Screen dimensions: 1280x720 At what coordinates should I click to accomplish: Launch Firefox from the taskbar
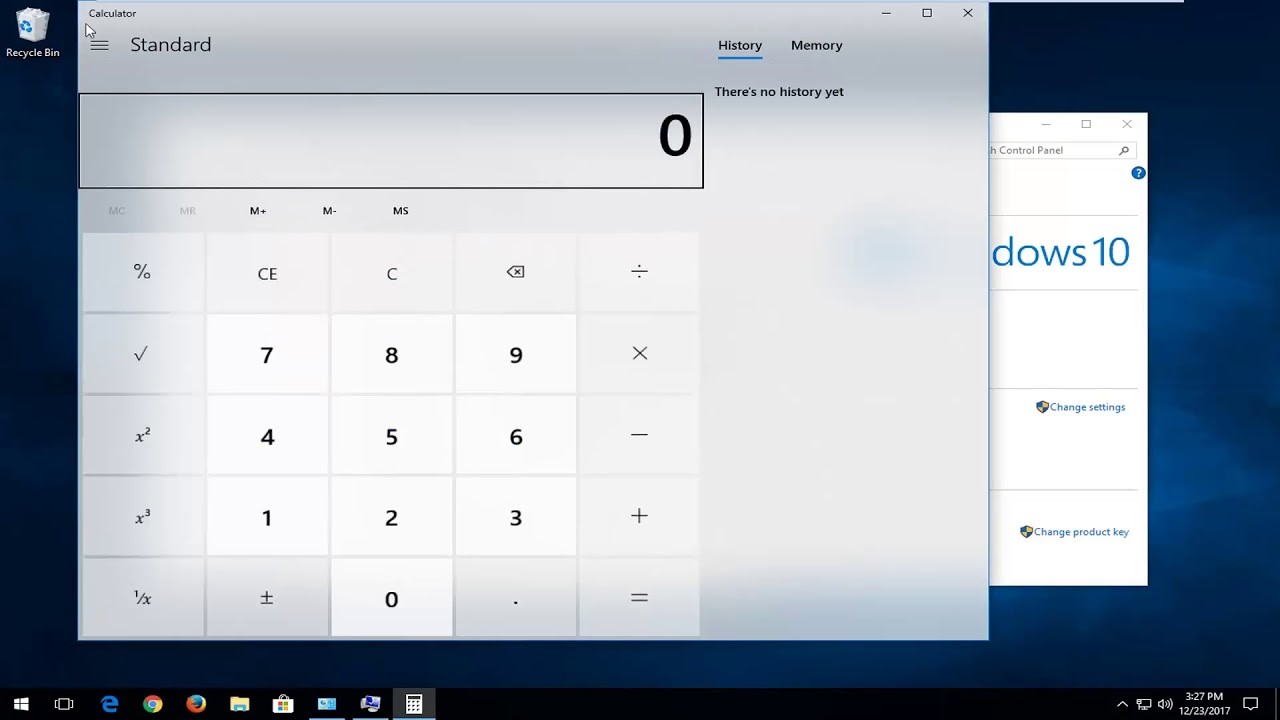(x=196, y=704)
